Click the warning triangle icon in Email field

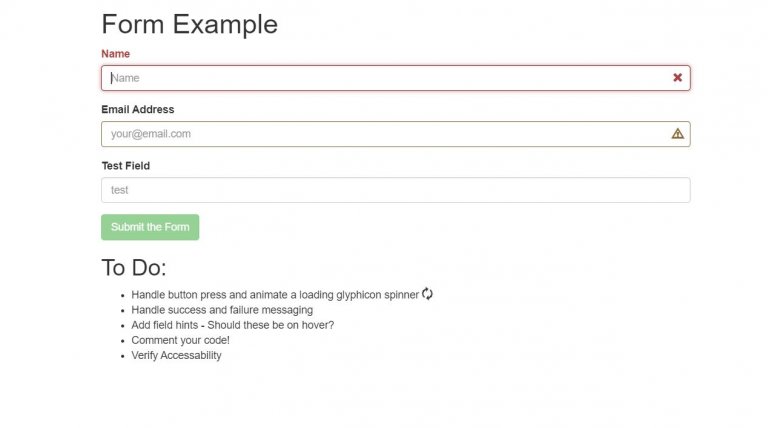point(677,134)
